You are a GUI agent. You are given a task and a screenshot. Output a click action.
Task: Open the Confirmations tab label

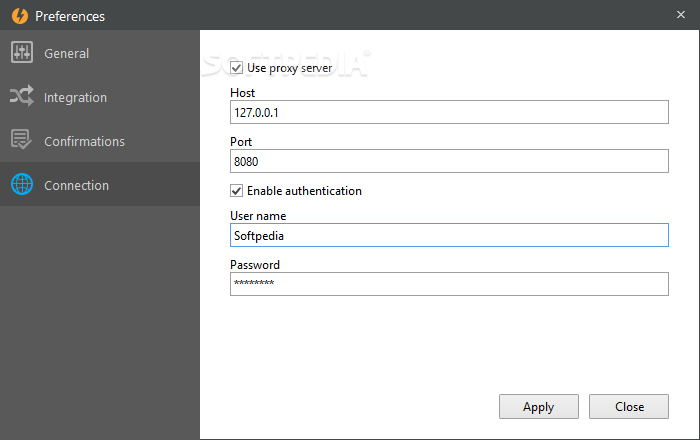[x=84, y=141]
